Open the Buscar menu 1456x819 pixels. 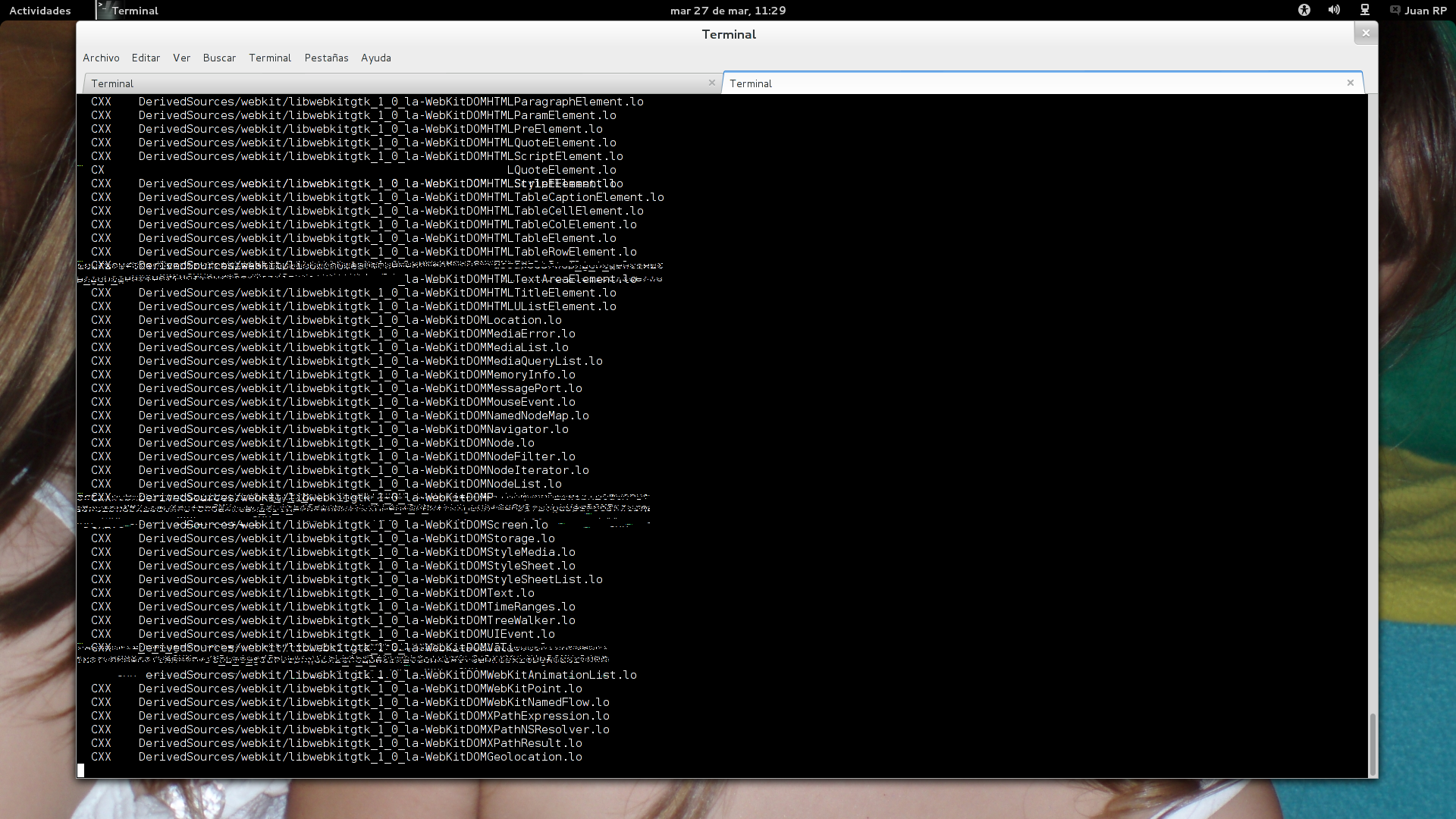coord(219,58)
